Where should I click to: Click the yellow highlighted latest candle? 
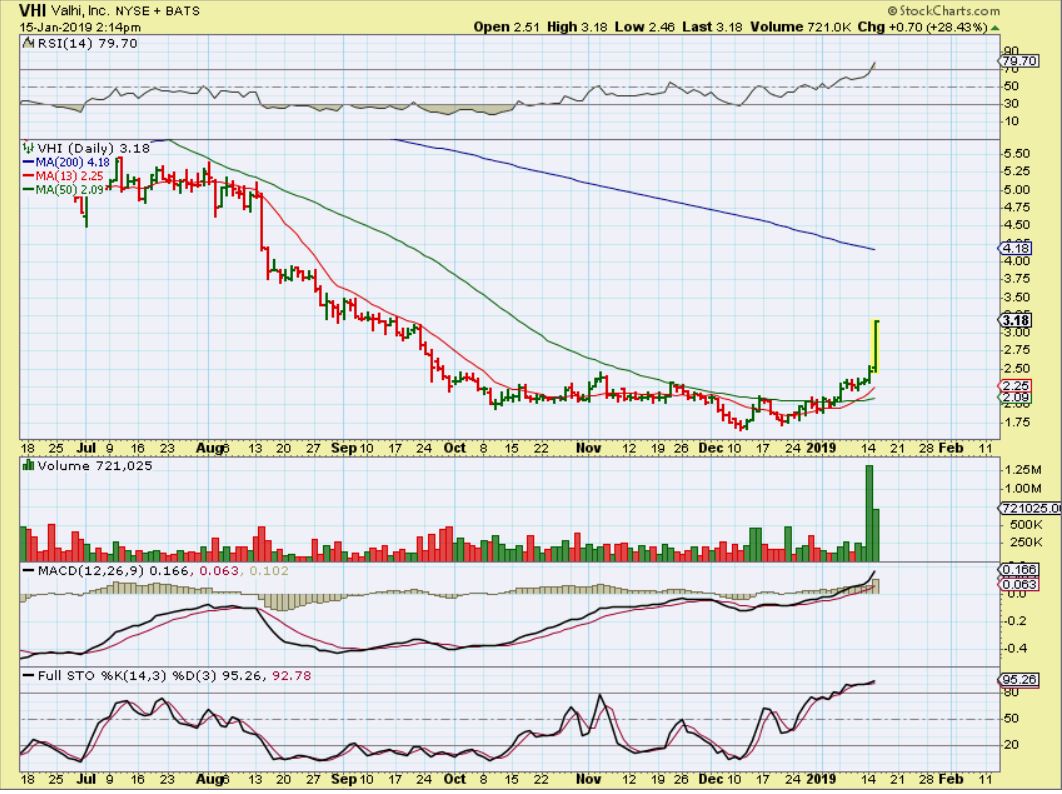coord(876,346)
